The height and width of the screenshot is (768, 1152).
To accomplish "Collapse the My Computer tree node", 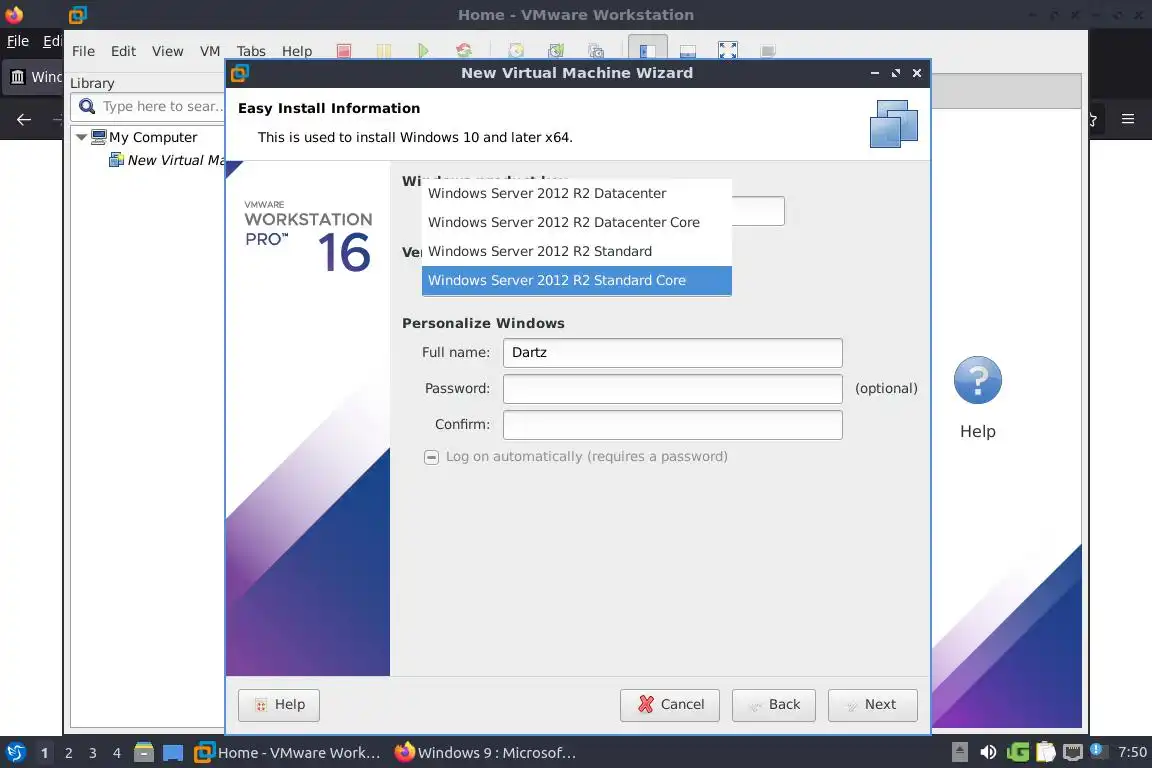I will pos(81,137).
